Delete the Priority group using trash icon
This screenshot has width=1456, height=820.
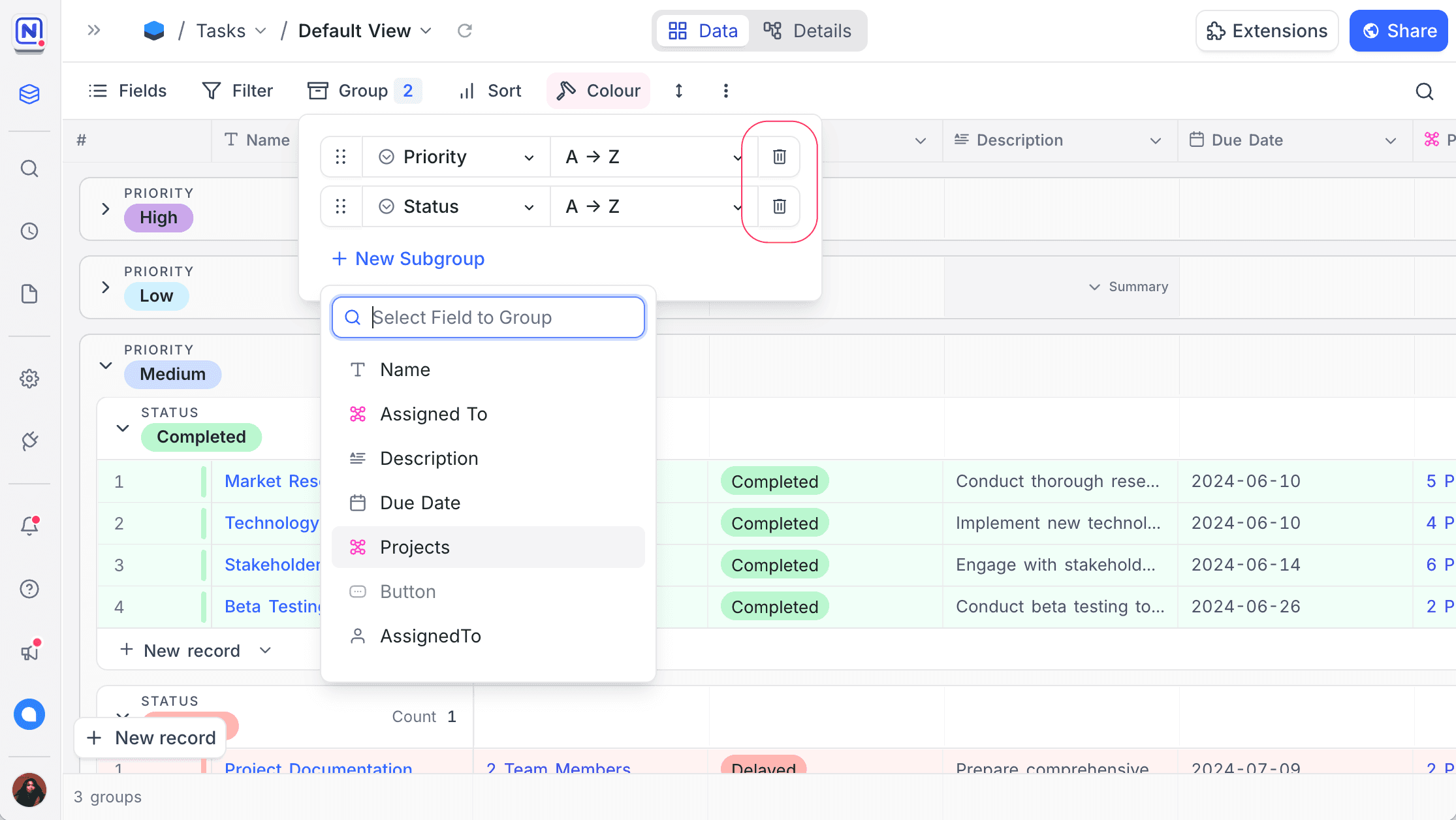point(779,157)
